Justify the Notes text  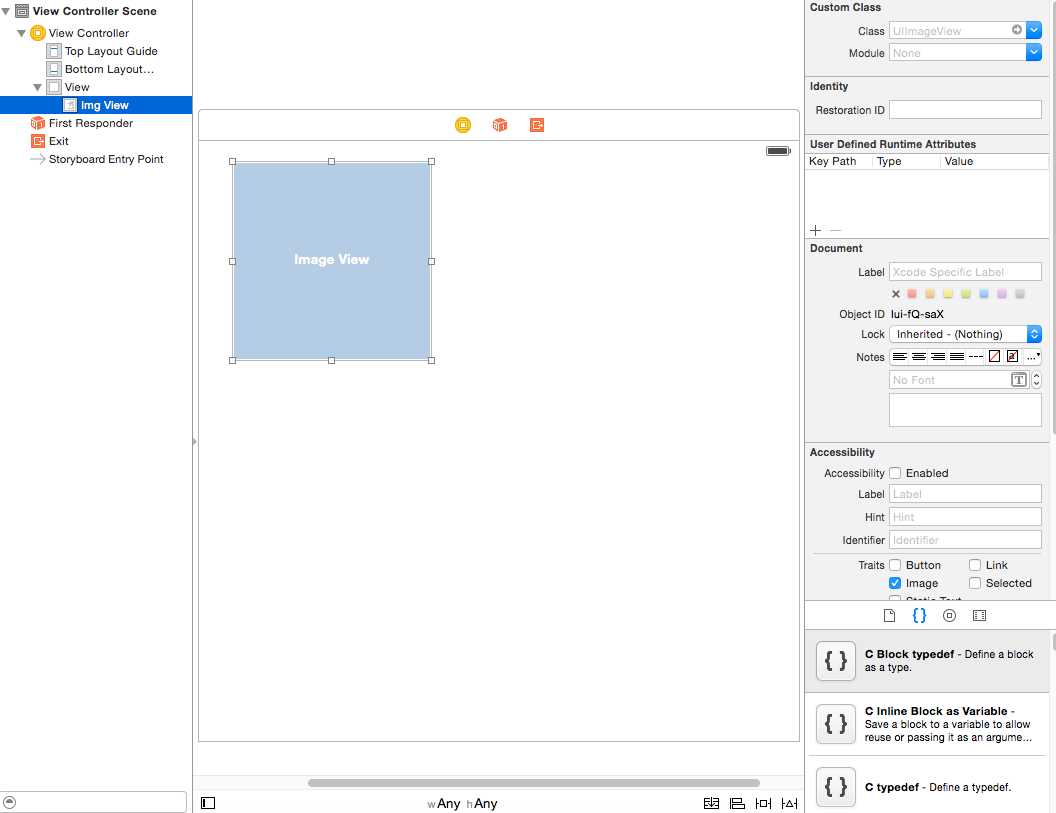click(x=956, y=356)
